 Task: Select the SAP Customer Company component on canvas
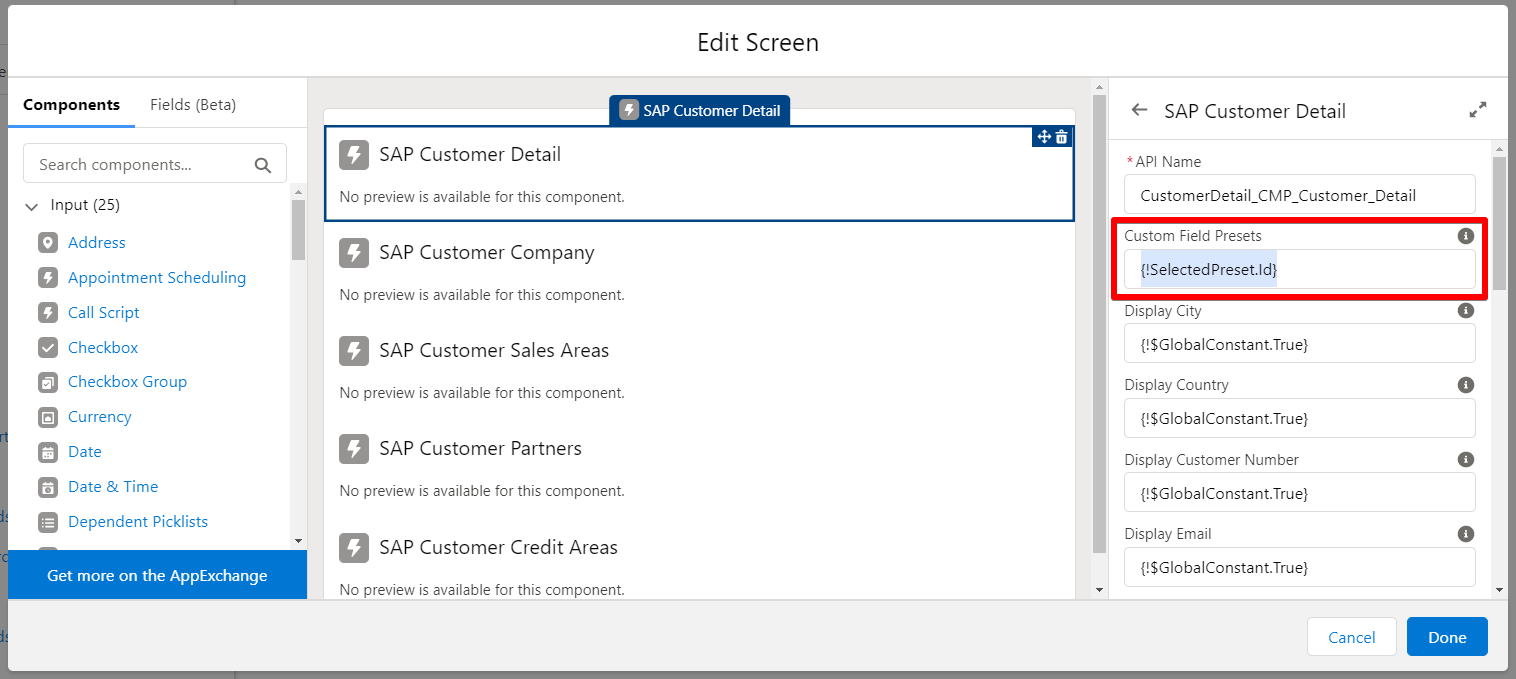(x=699, y=271)
